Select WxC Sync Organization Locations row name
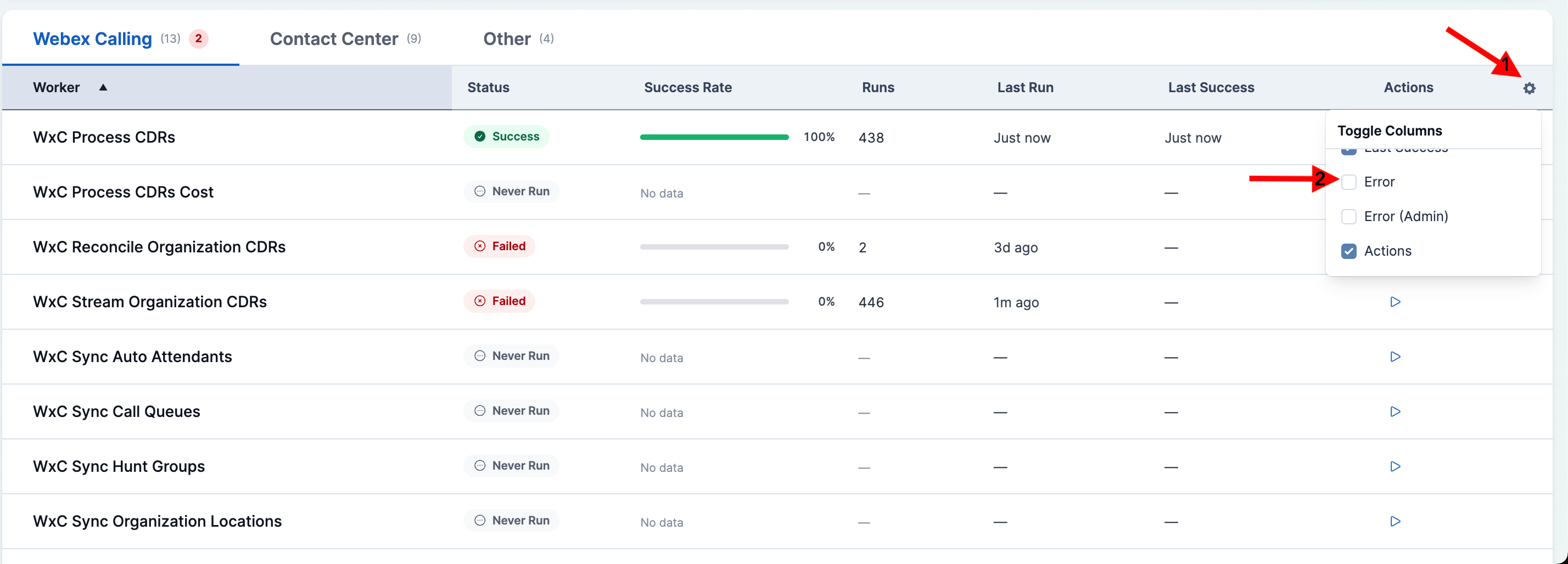 pyautogui.click(x=157, y=521)
